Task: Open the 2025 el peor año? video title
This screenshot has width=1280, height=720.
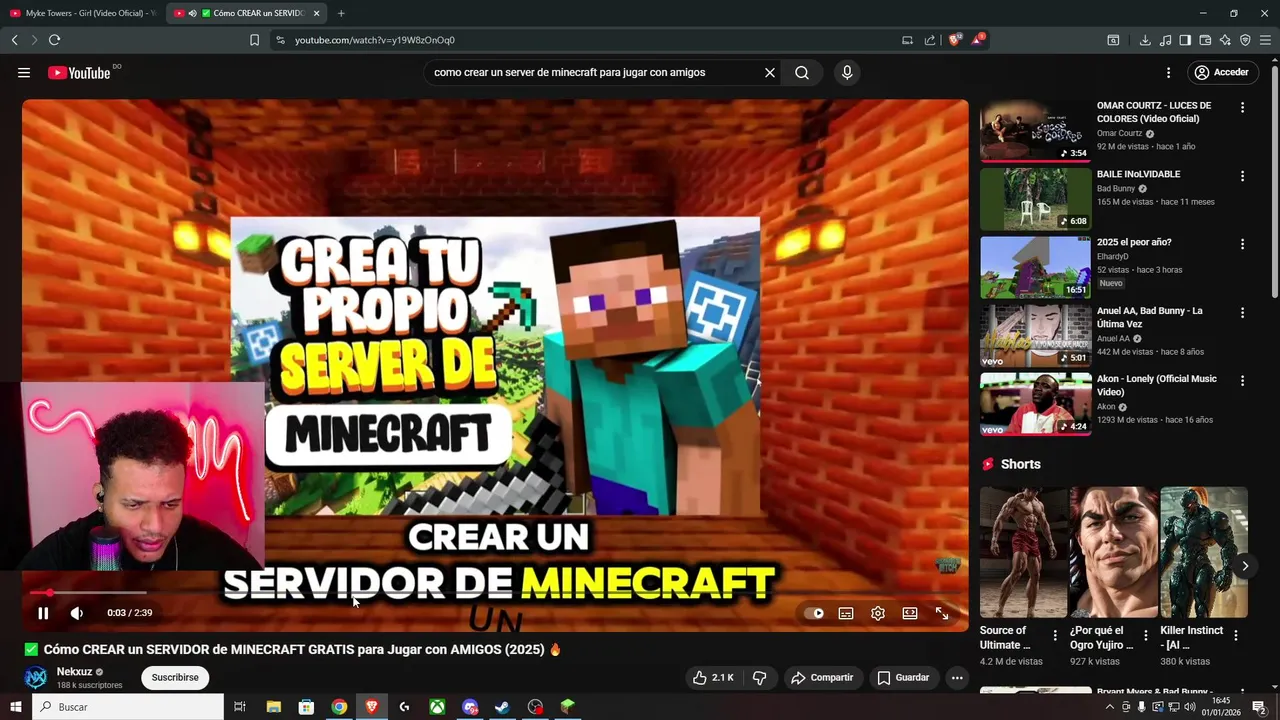Action: click(x=1134, y=242)
